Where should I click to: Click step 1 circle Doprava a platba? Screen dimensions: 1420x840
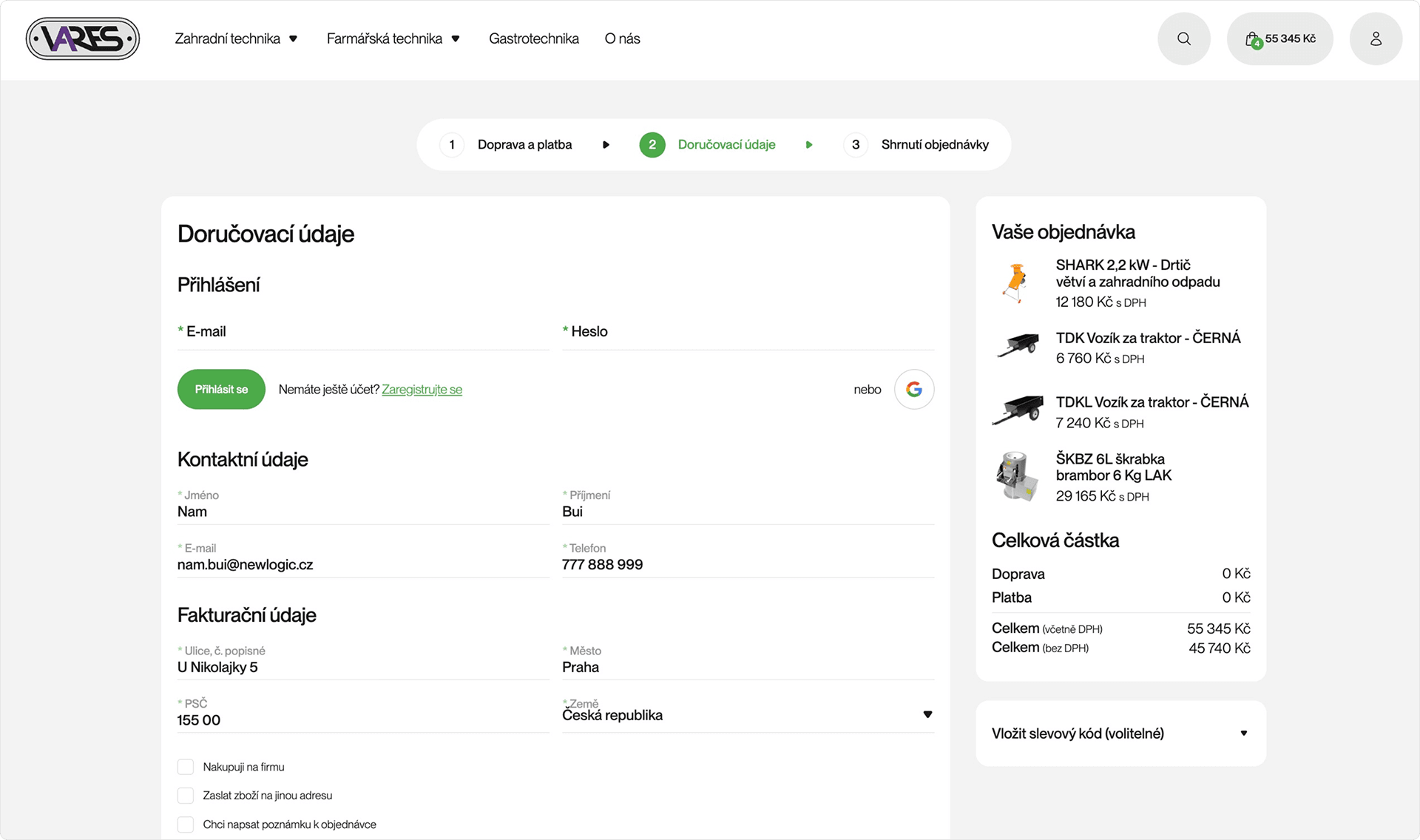pos(452,145)
